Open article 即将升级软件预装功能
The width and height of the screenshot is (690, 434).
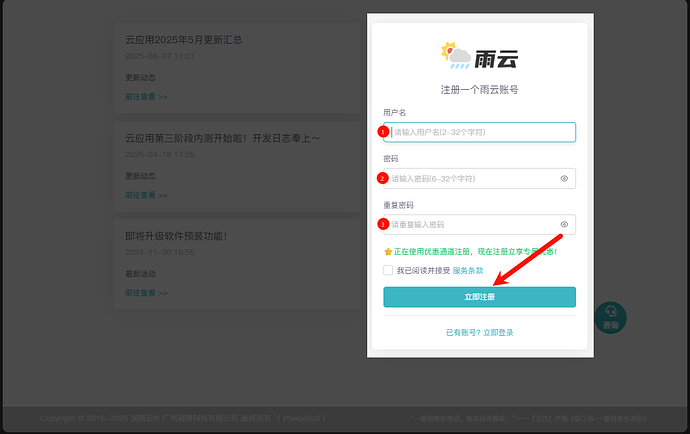click(176, 236)
